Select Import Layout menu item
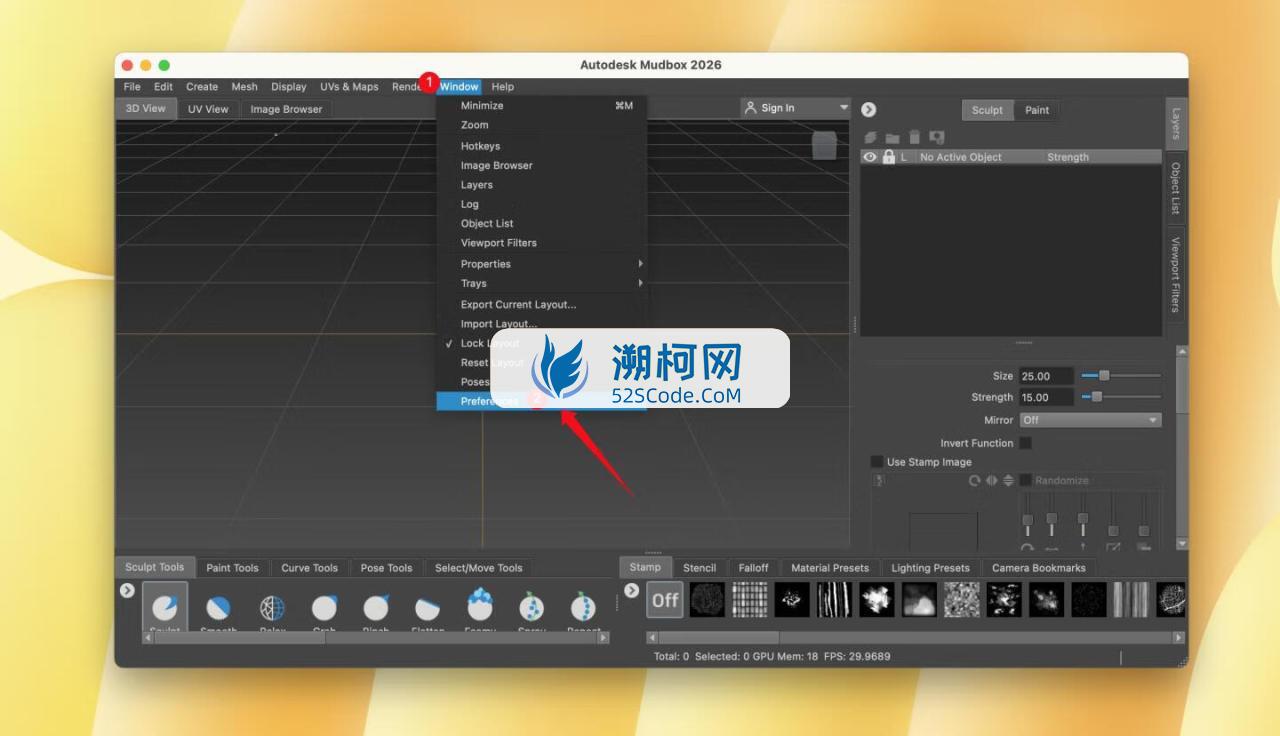Viewport: 1280px width, 736px height. 541,324
